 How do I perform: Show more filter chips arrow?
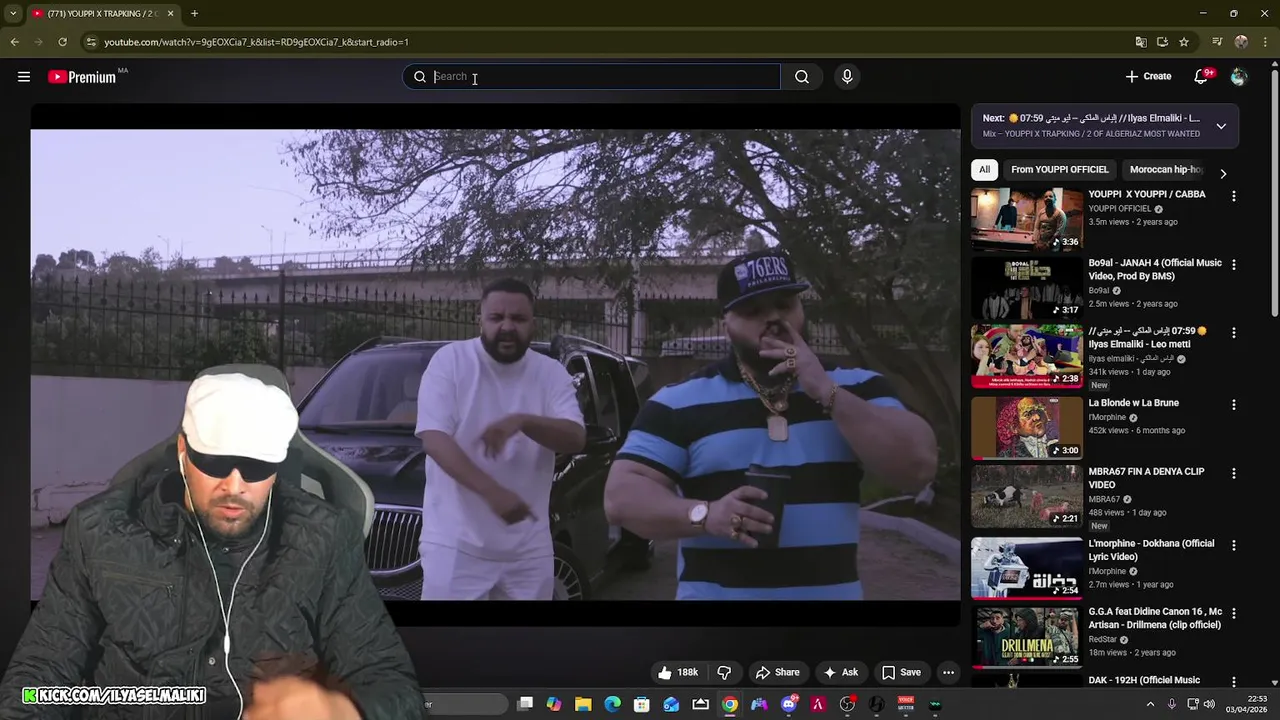click(1222, 173)
